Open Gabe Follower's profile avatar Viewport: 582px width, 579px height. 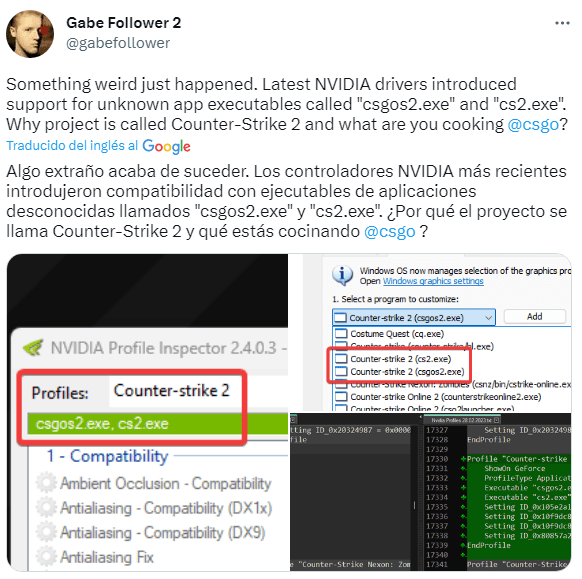30,34
